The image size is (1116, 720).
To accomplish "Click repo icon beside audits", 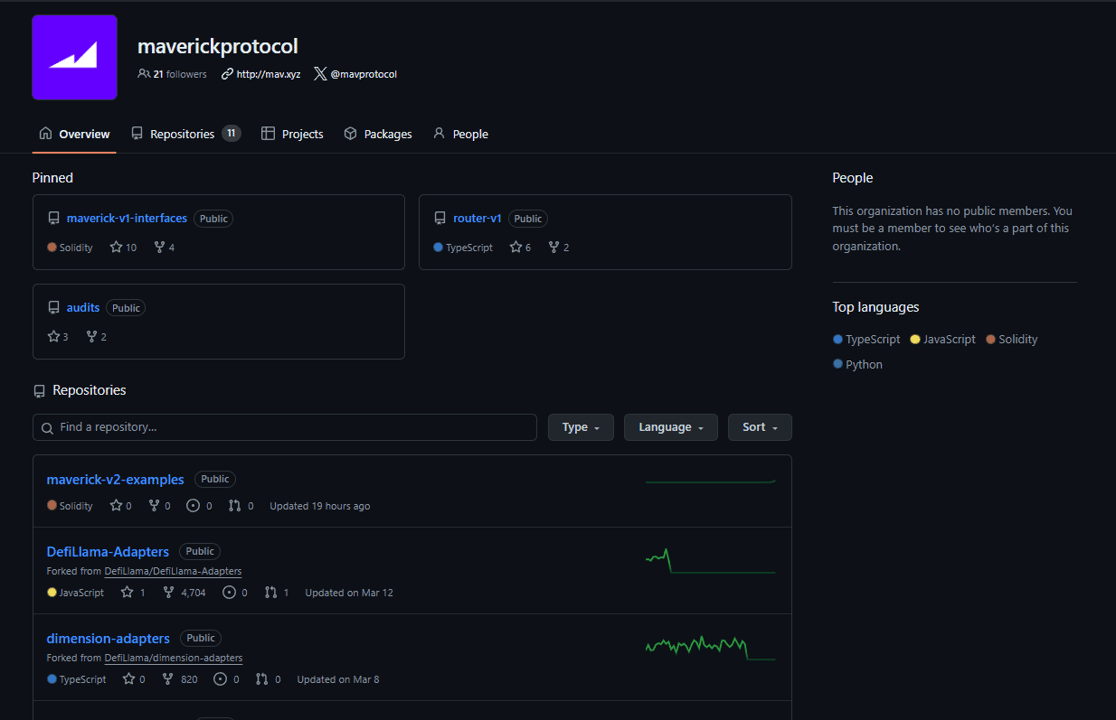I will 53,307.
